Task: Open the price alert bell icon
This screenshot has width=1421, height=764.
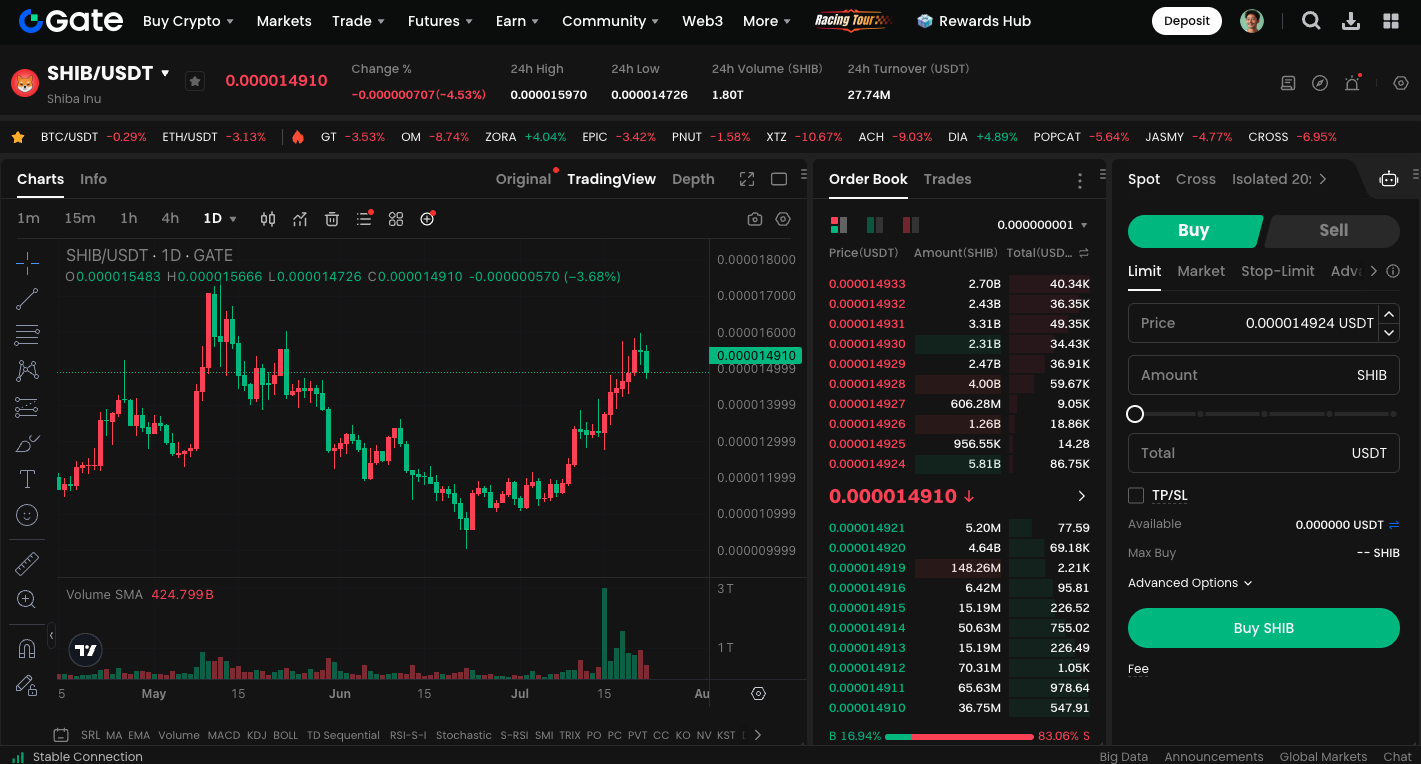Action: coord(1352,83)
